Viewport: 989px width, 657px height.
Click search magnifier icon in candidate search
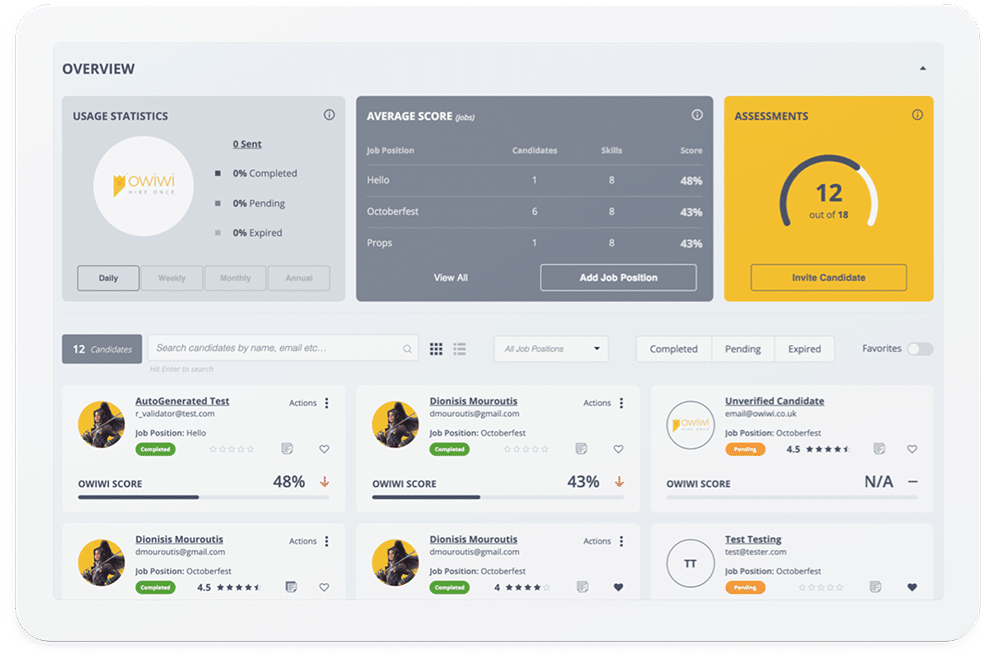pos(407,349)
